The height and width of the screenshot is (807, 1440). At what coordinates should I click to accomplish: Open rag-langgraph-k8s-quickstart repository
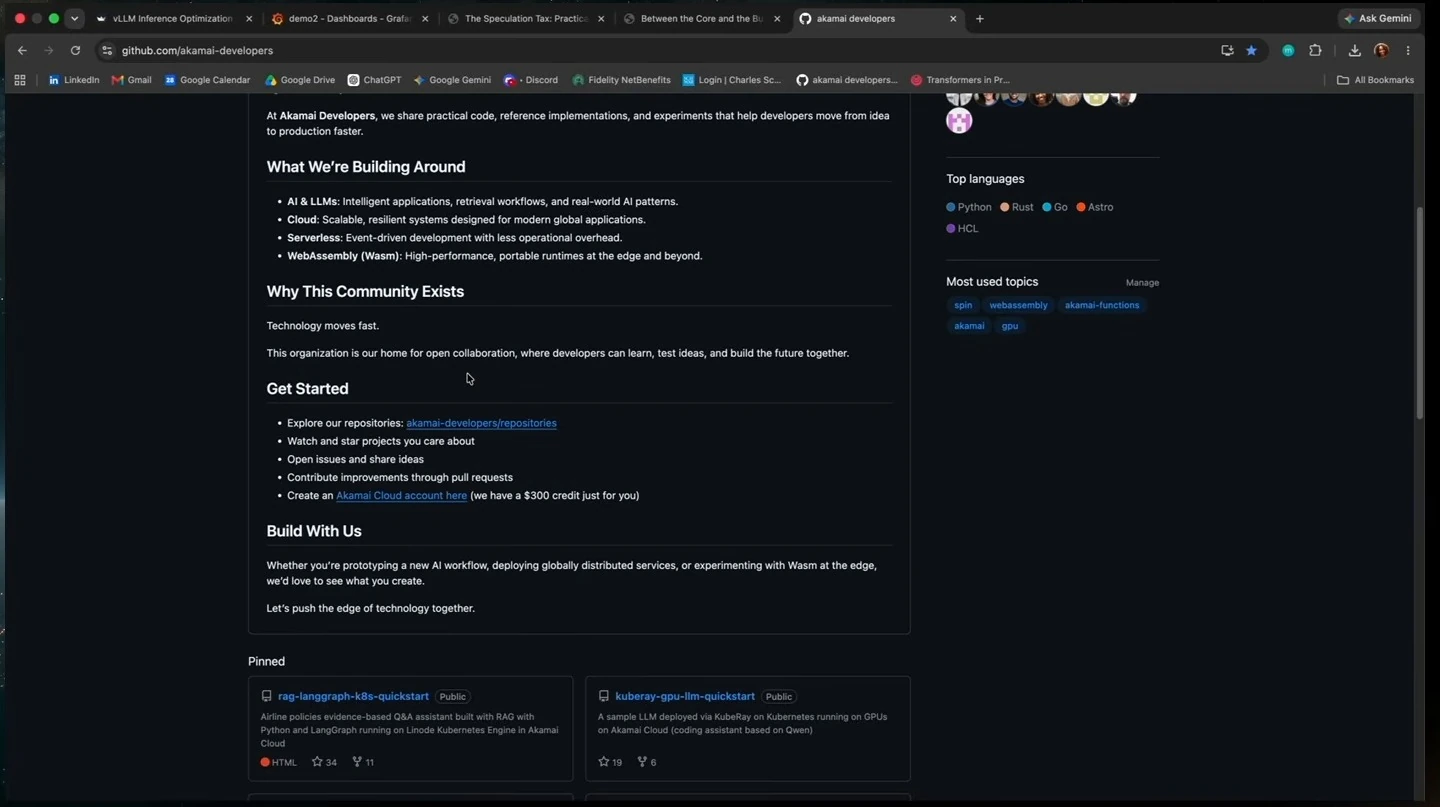tap(353, 697)
